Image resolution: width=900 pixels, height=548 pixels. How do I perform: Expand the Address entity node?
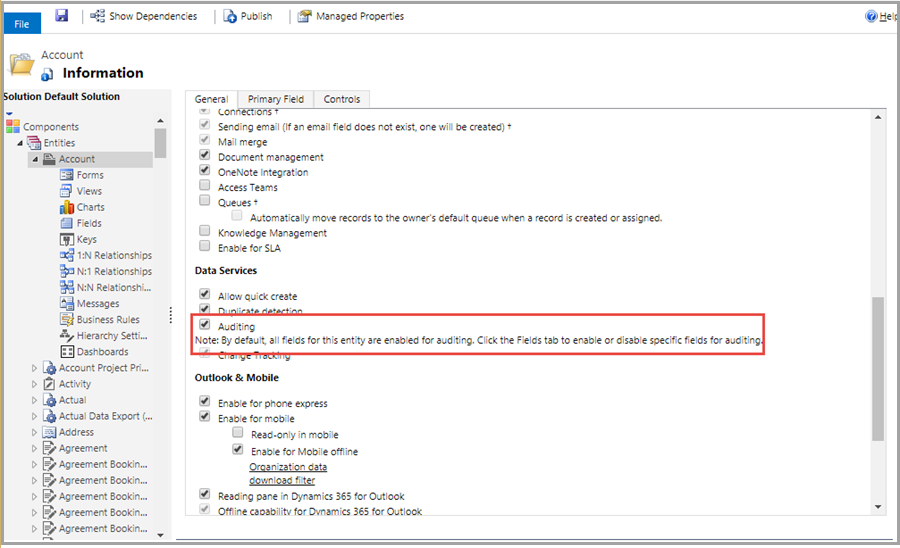35,432
